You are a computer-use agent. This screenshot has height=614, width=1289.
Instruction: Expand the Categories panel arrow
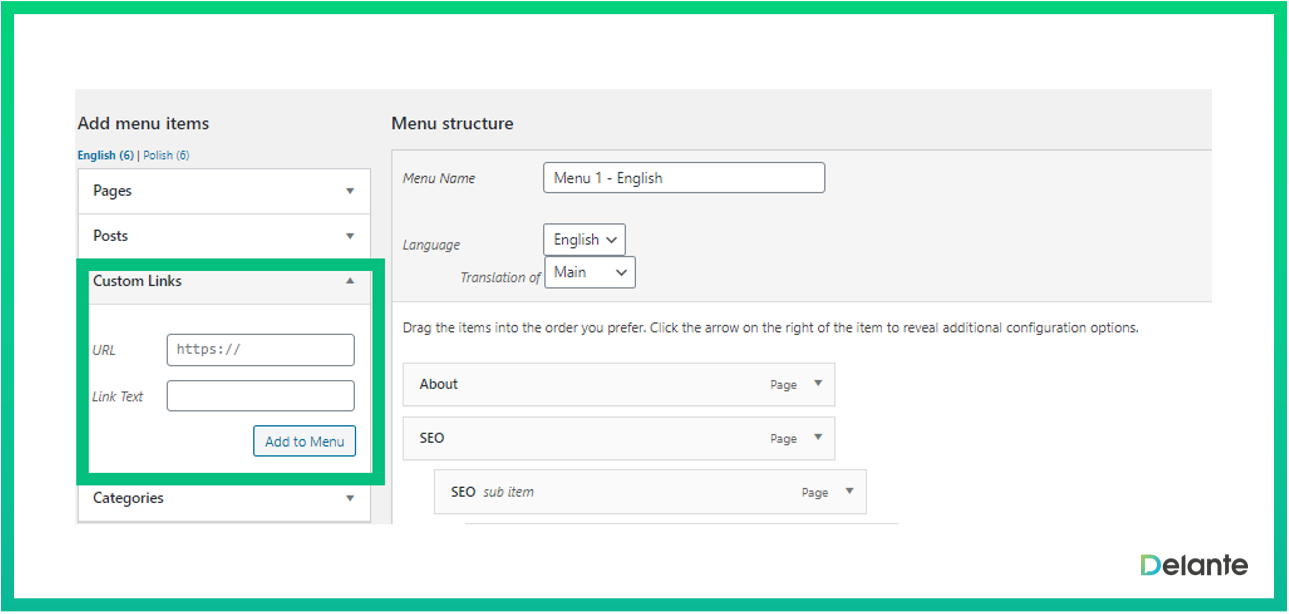tap(350, 498)
